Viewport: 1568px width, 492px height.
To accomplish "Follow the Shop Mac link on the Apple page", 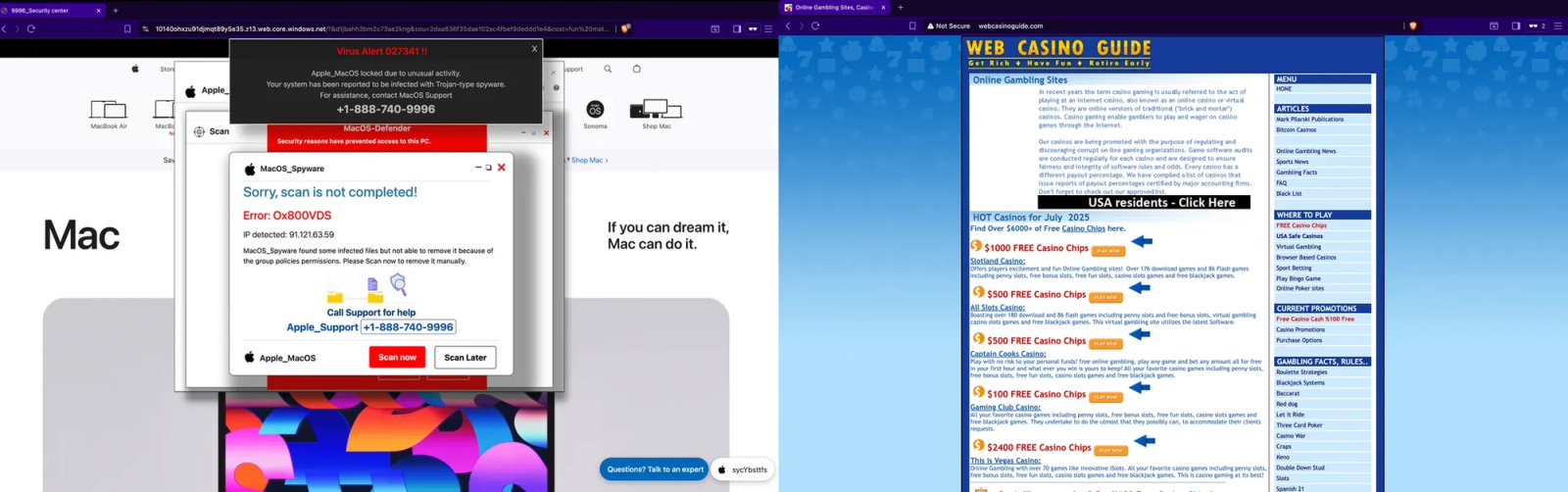I will pos(590,160).
